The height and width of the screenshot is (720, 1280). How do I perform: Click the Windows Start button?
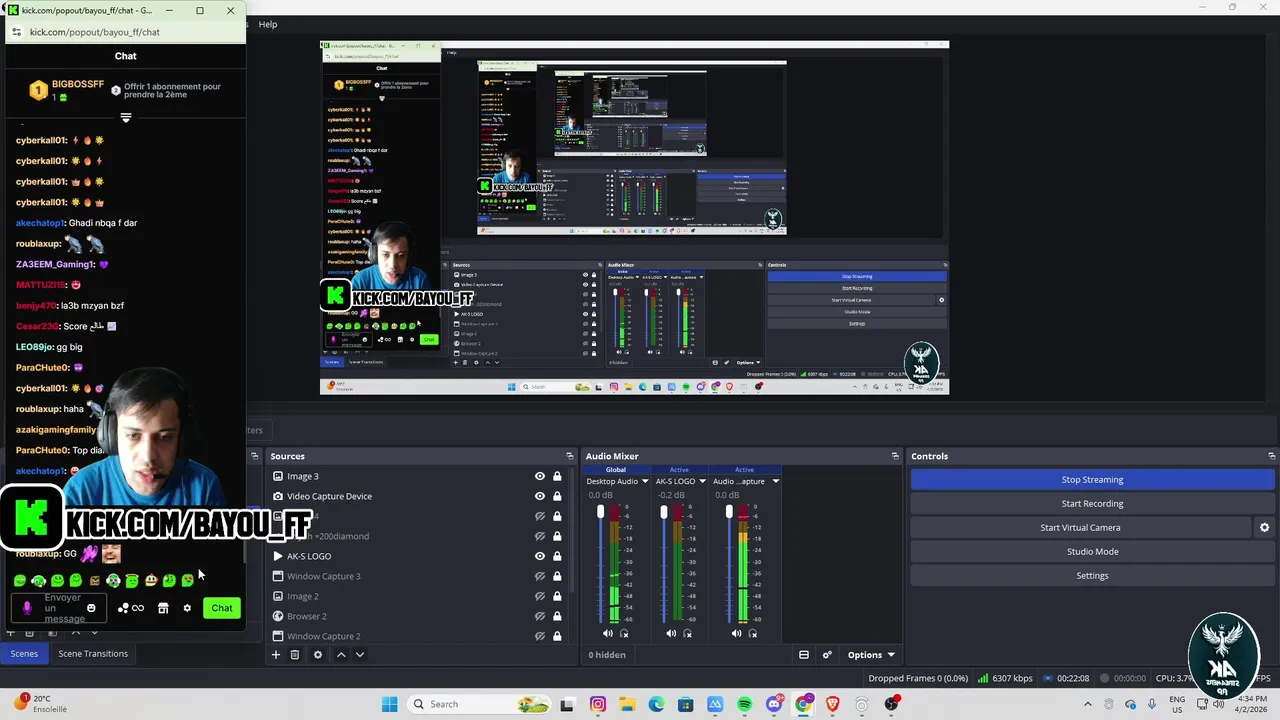pos(389,704)
